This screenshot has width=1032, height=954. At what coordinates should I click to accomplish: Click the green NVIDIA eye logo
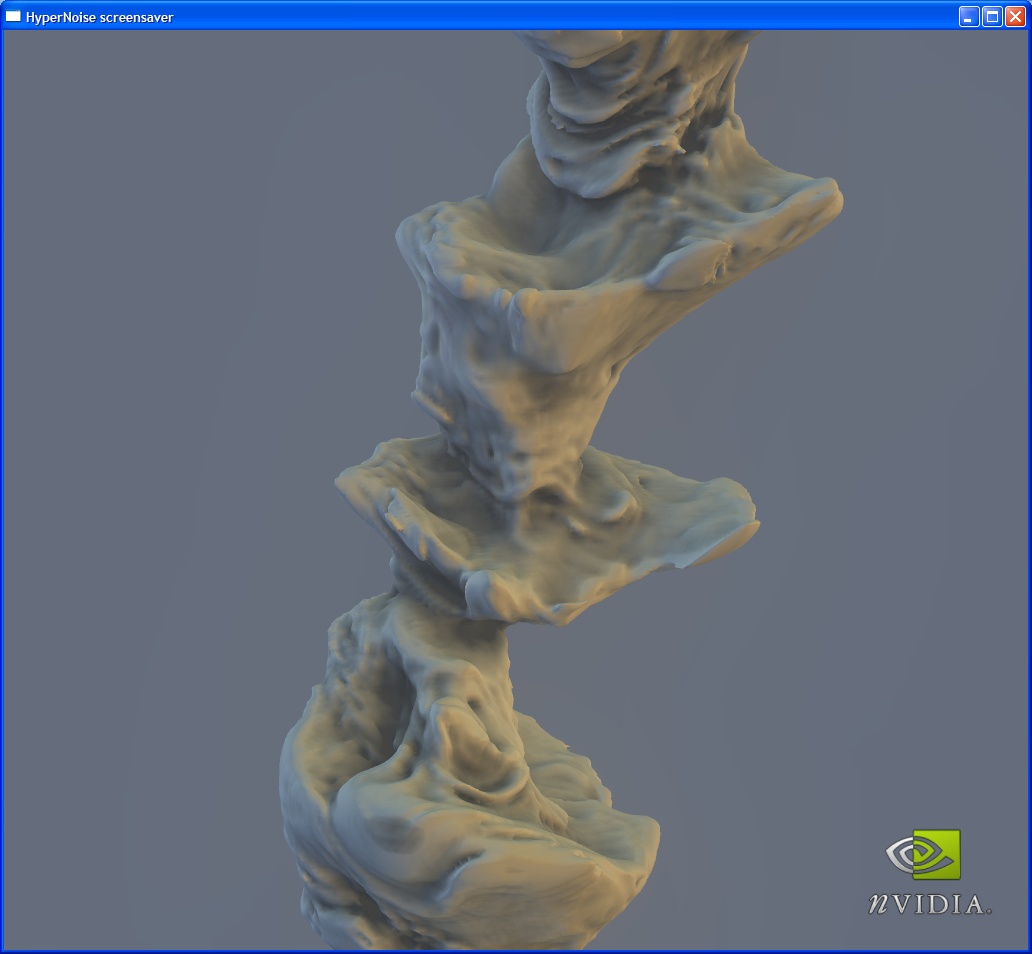coord(924,855)
